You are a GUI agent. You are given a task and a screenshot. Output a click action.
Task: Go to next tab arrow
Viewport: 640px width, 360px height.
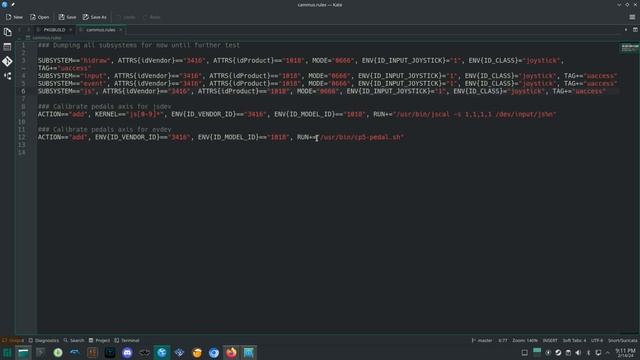click(x=29, y=30)
